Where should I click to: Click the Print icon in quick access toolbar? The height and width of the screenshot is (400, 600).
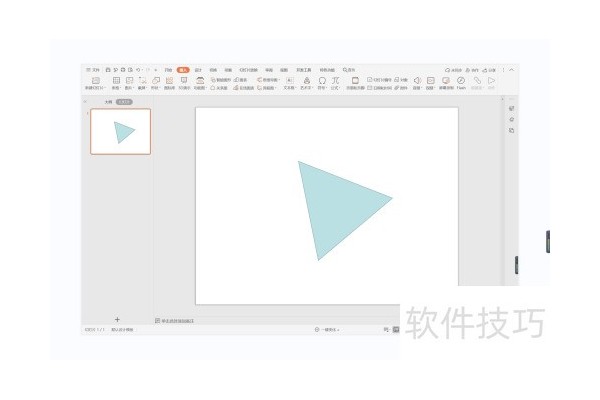[123, 70]
